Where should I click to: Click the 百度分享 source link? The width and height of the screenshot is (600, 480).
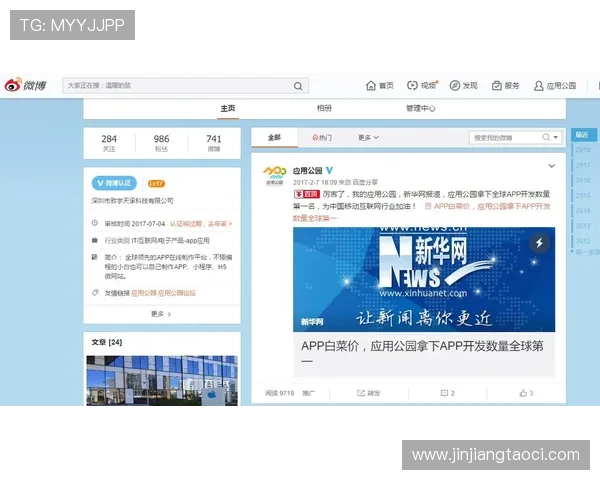[x=365, y=182]
